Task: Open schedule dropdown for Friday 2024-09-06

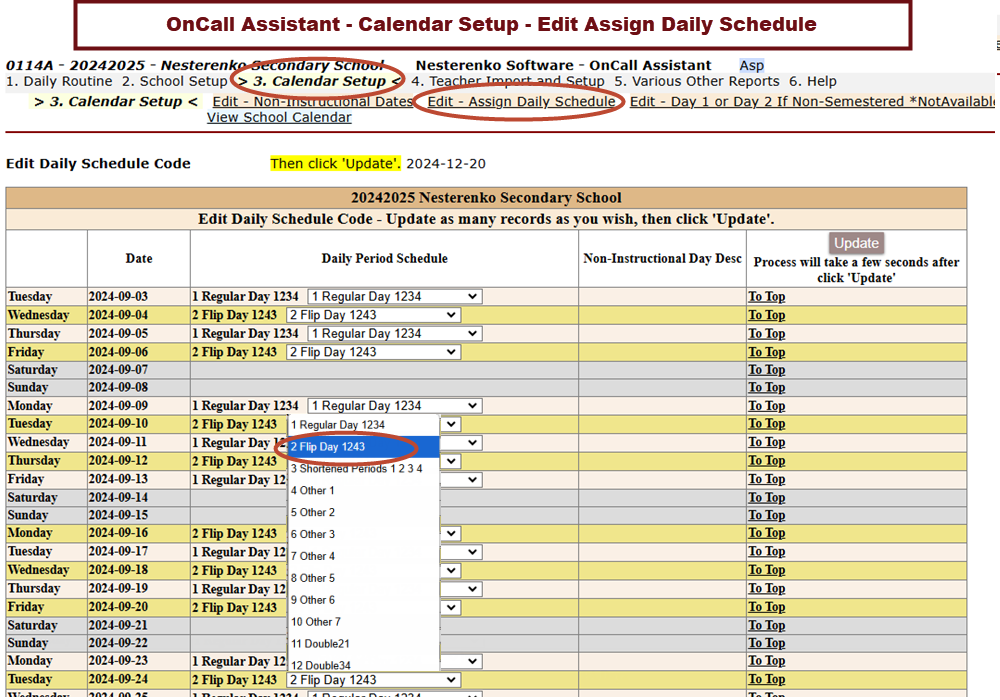Action: tap(372, 352)
